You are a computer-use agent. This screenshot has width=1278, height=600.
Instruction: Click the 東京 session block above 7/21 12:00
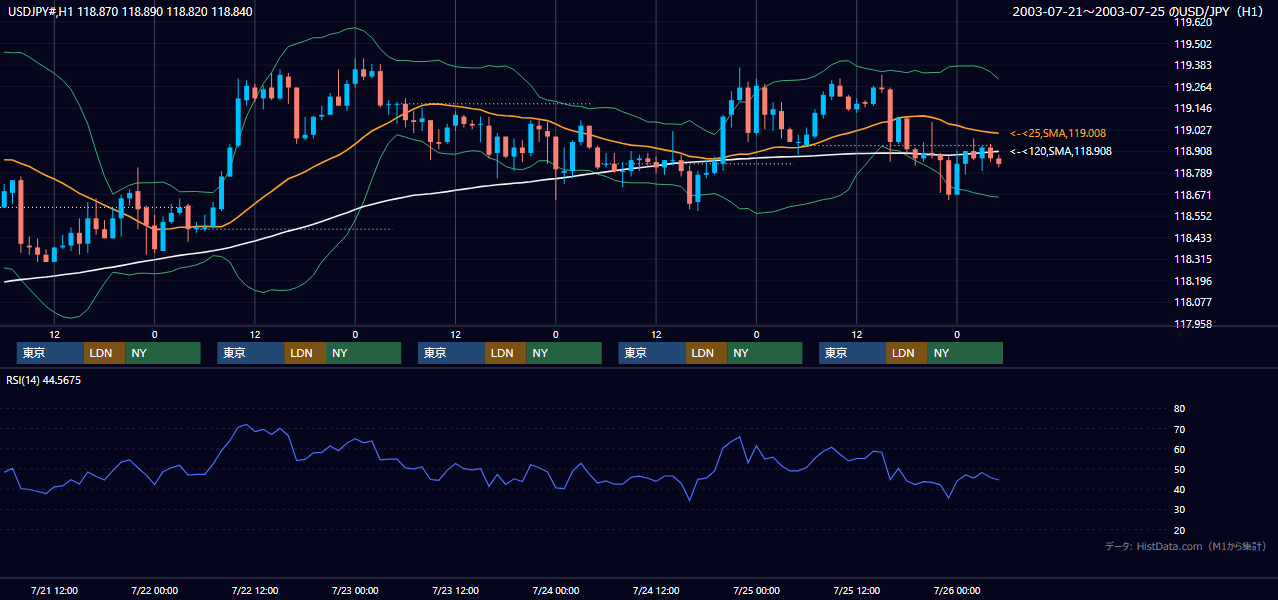coord(50,353)
